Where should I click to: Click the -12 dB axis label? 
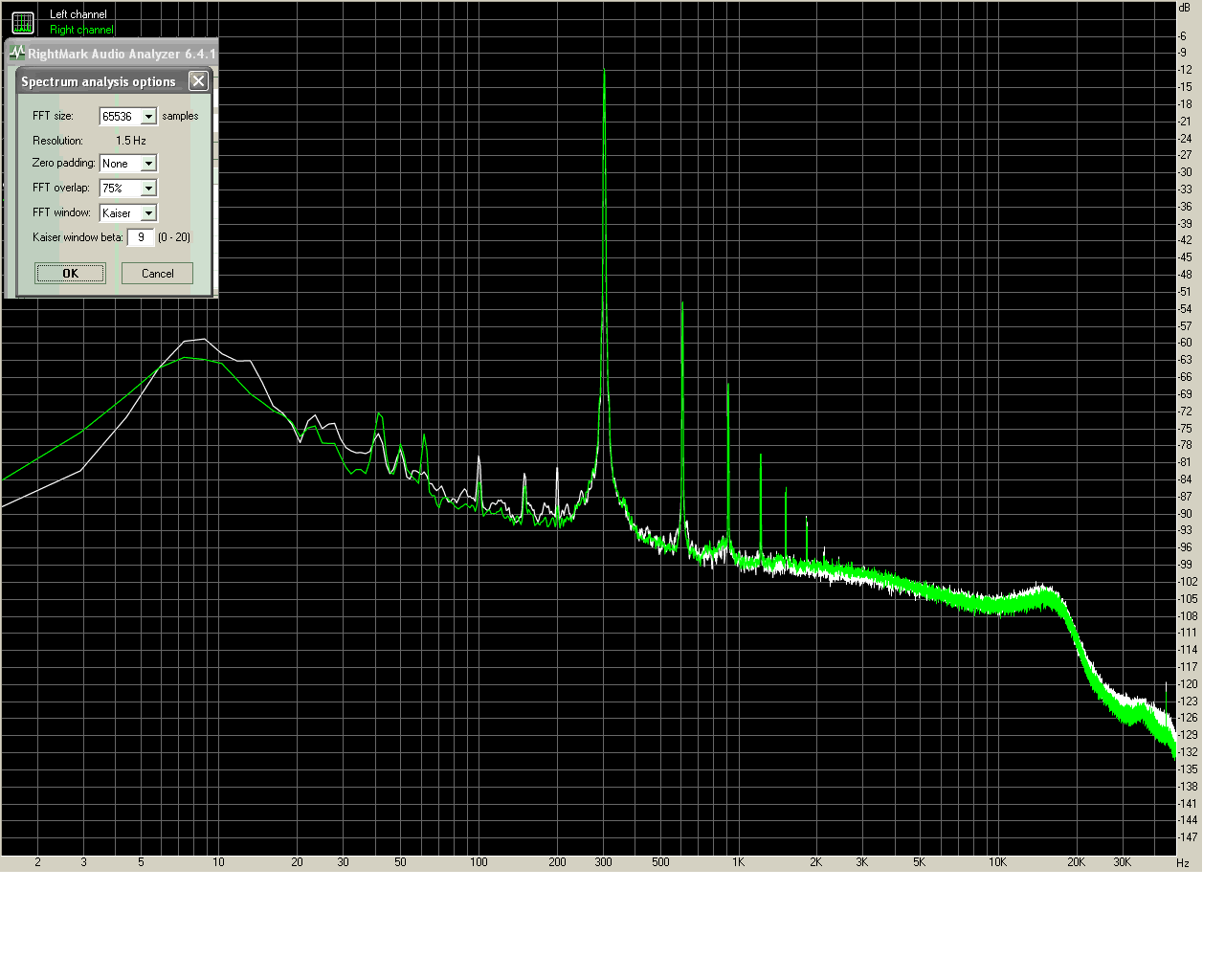[x=1186, y=70]
